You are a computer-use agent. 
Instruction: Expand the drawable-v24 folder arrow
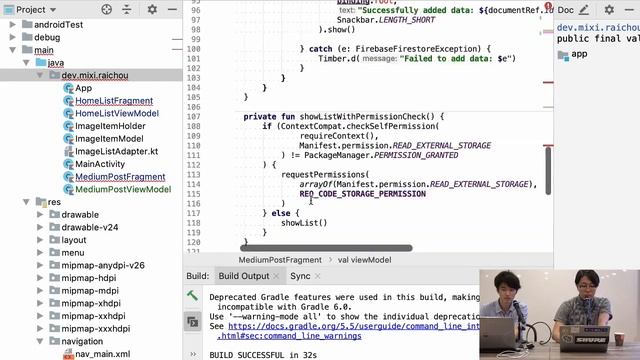pyautogui.click(x=40, y=227)
